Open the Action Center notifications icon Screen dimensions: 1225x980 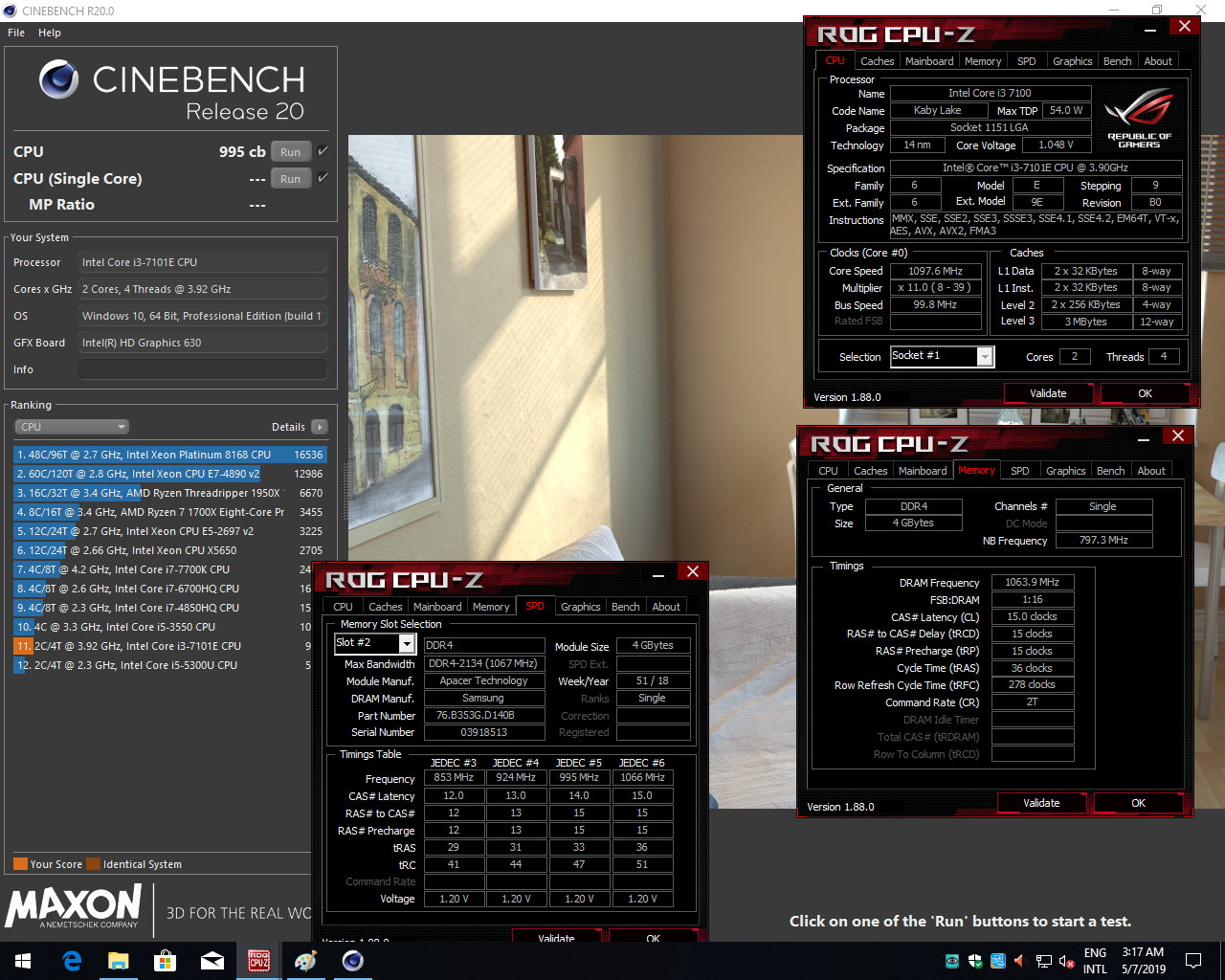tap(1193, 960)
